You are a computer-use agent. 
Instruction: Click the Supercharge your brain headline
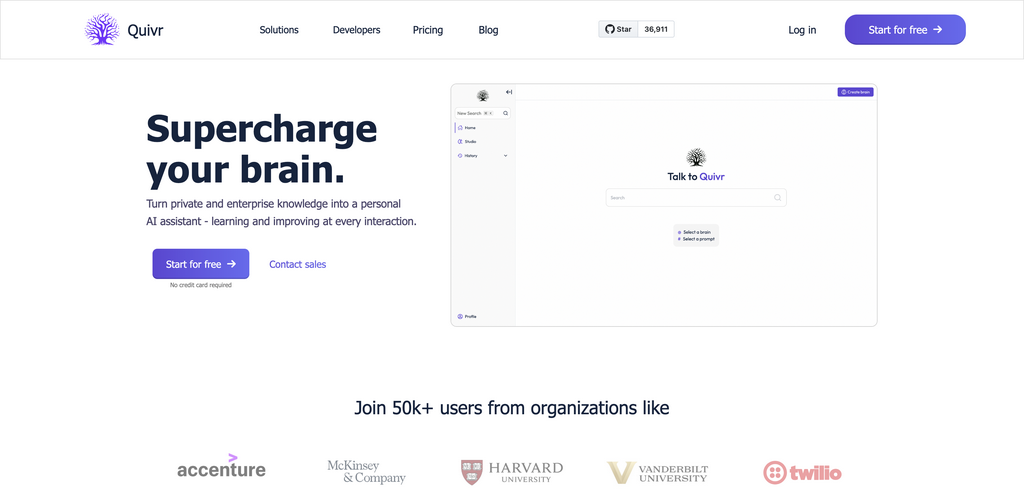(262, 149)
